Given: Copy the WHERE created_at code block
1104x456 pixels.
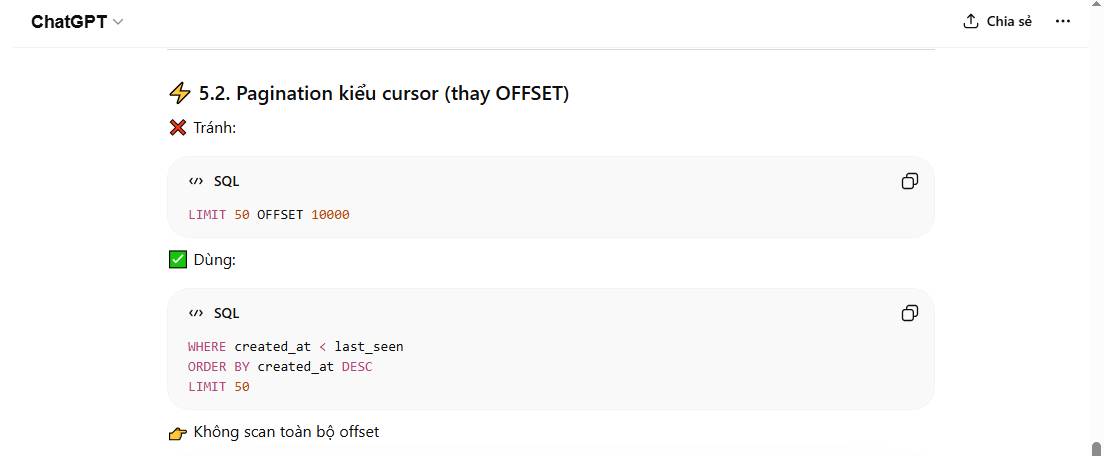Looking at the screenshot, I should [909, 313].
